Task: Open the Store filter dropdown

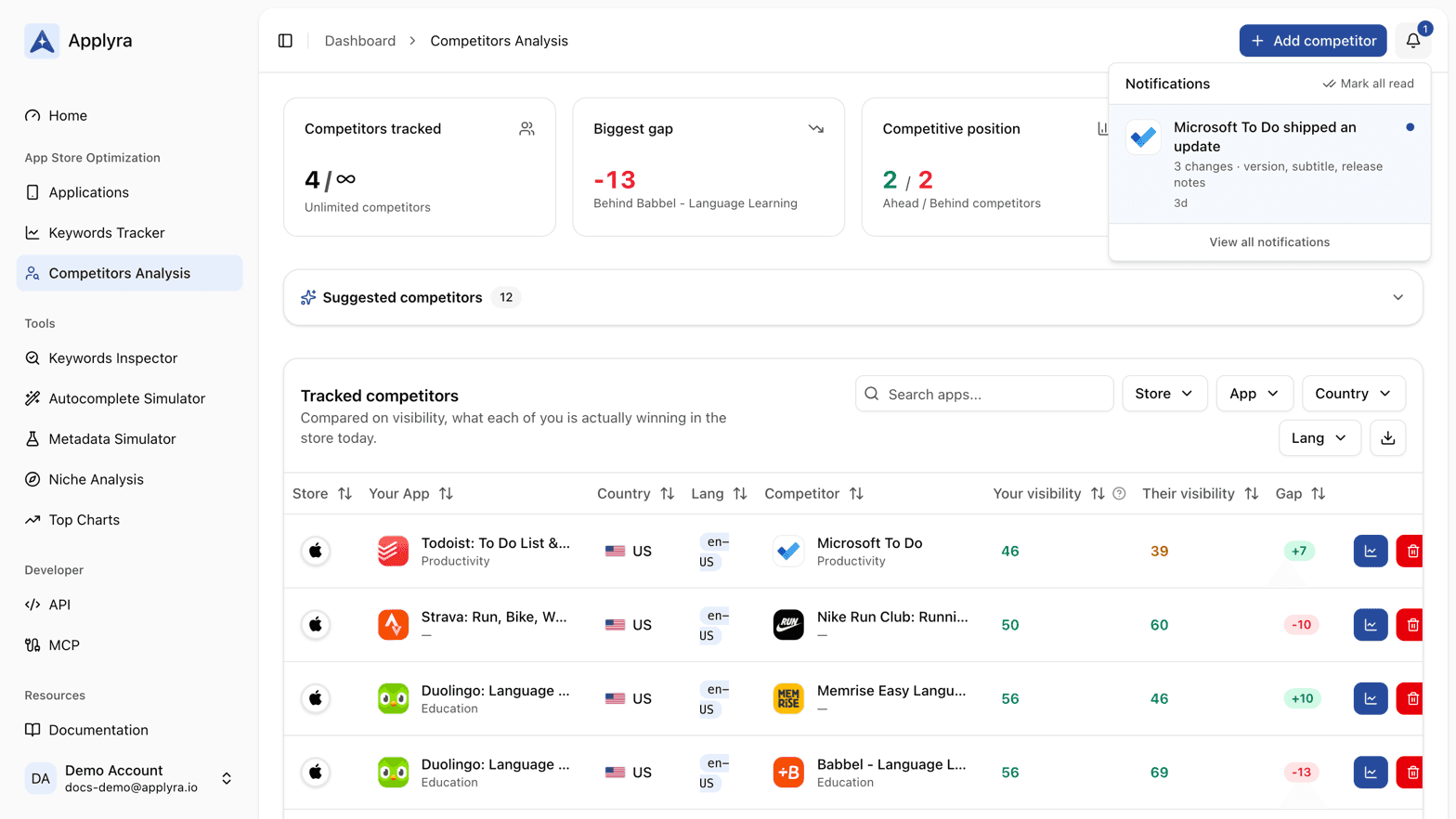Action: (1164, 394)
